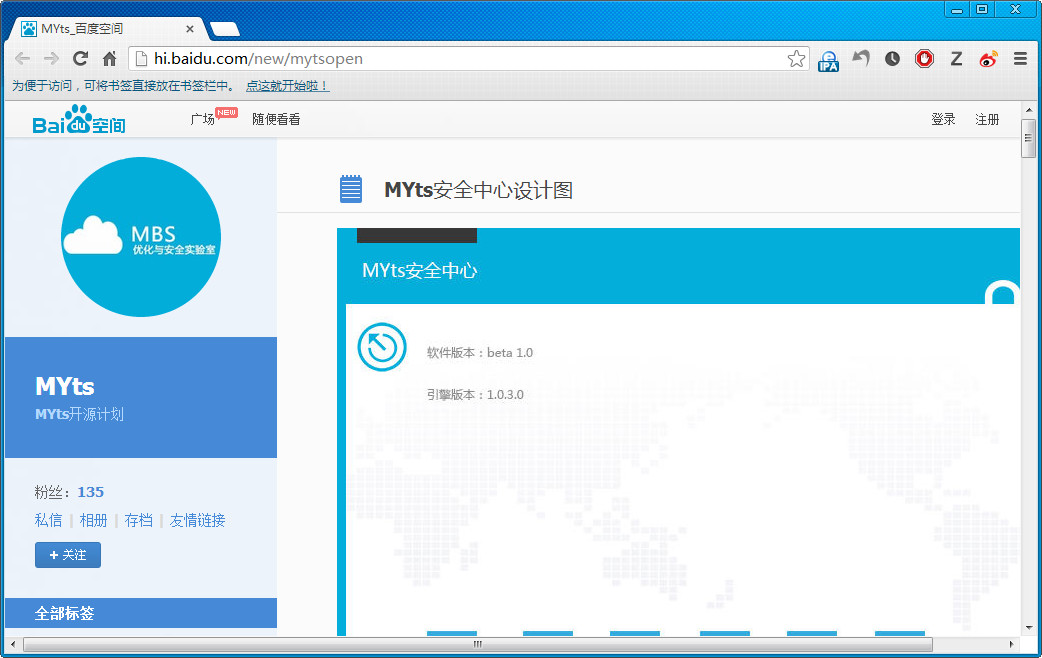Open the clock extension icon
This screenshot has width=1042, height=658.
tap(892, 58)
